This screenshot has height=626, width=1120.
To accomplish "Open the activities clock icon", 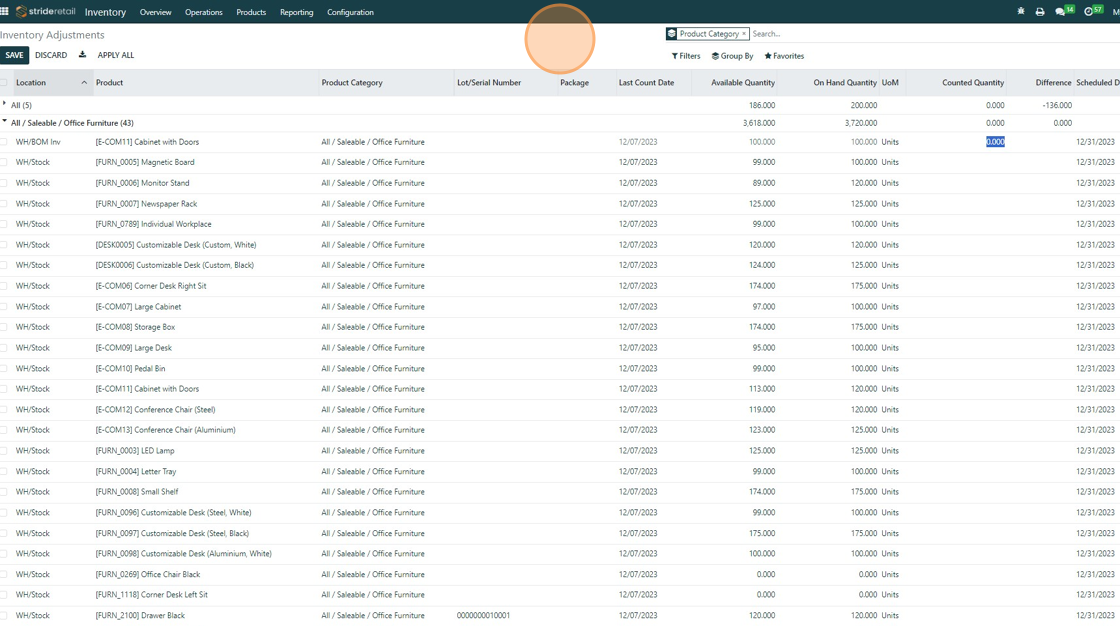I will coord(1089,11).
